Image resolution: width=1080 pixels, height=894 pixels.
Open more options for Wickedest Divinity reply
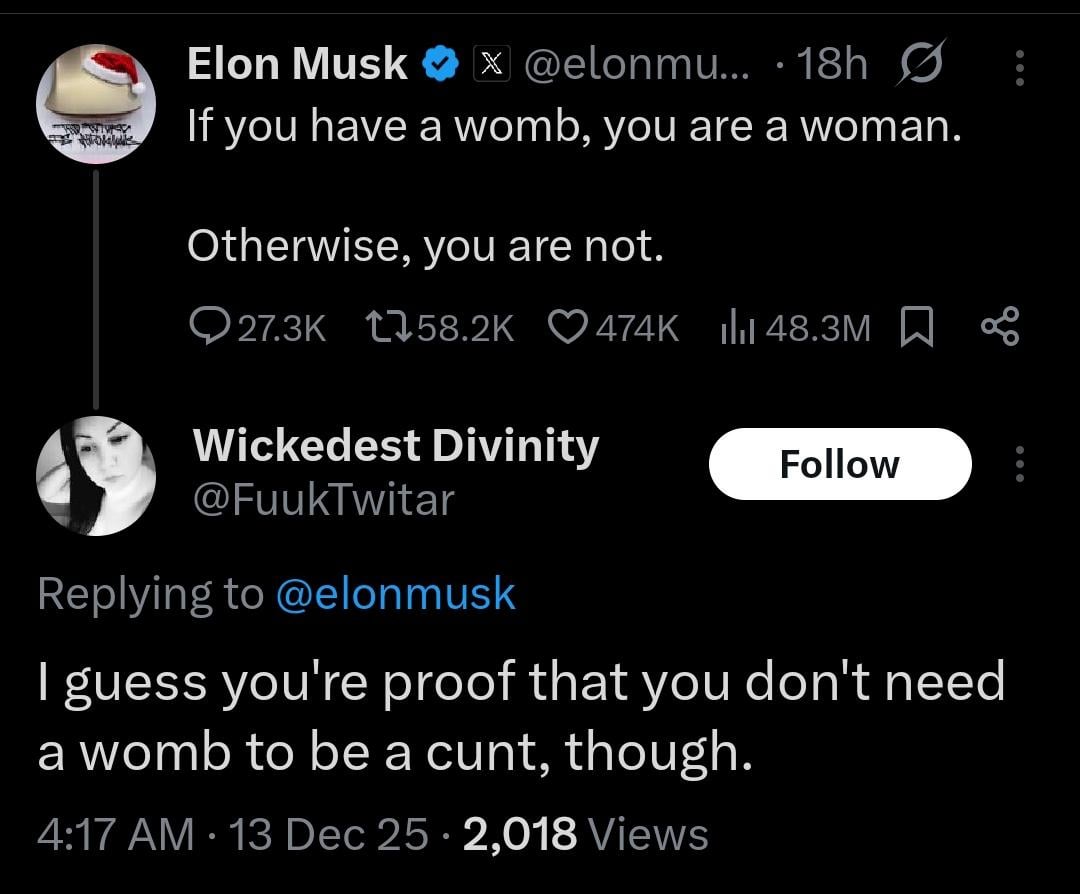(1019, 464)
